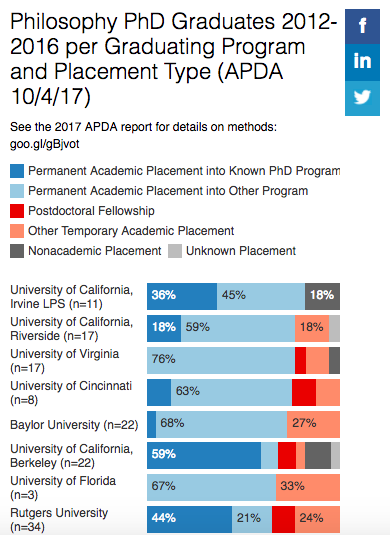Click the chart title text
The height and width of the screenshot is (535, 390).
click(x=174, y=59)
